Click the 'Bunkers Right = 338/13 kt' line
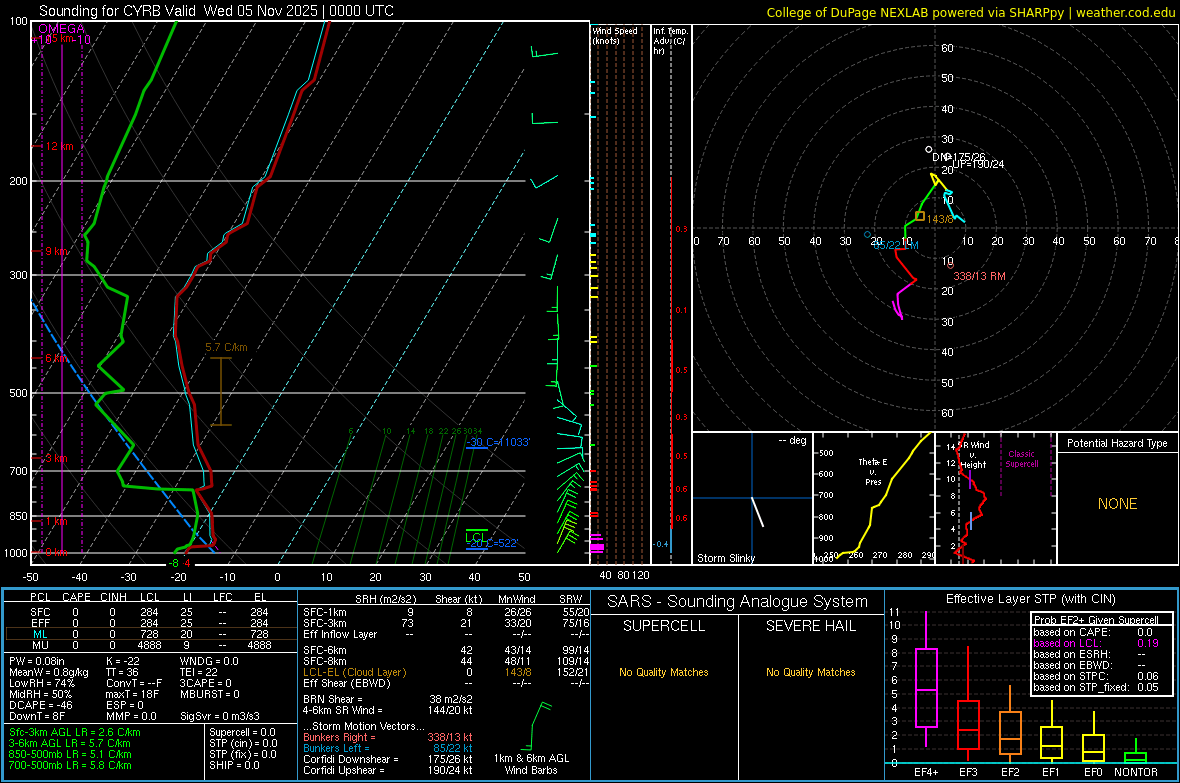Image resolution: width=1180 pixels, height=783 pixels. [x=388, y=737]
